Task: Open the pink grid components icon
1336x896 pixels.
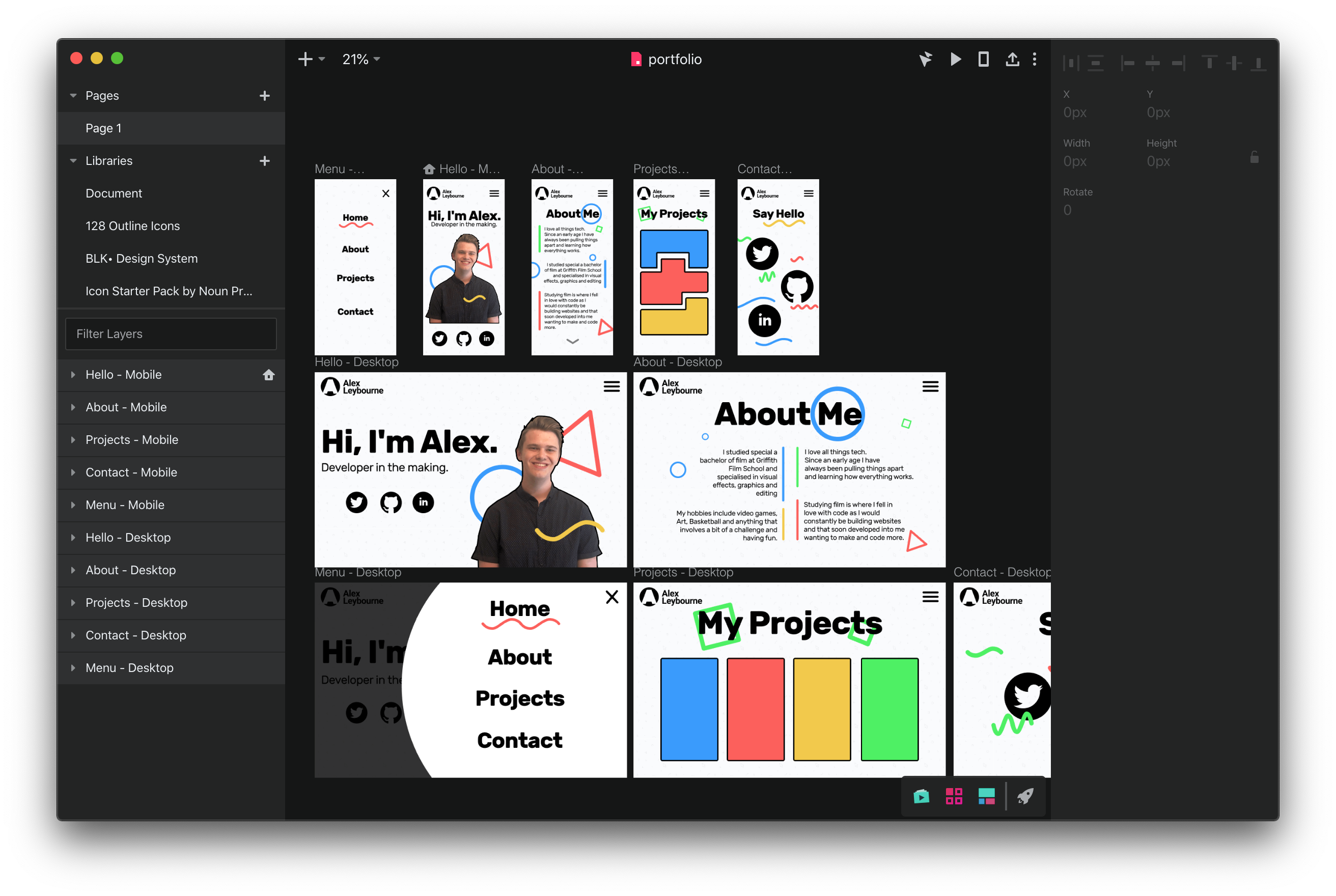Action: point(954,796)
